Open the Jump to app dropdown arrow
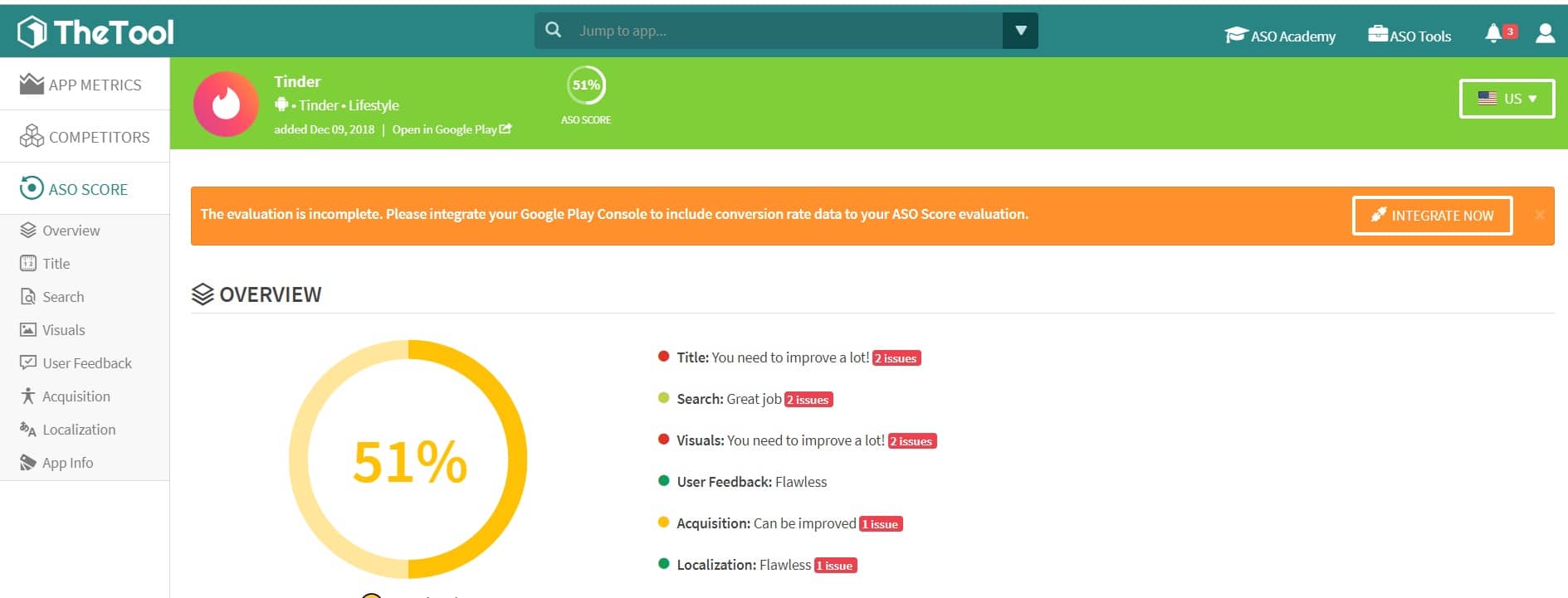Image resolution: width=1568 pixels, height=598 pixels. 1021,31
